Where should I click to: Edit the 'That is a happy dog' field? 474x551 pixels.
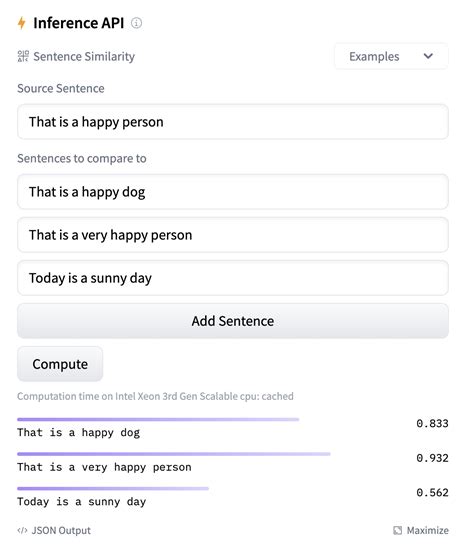(233, 192)
